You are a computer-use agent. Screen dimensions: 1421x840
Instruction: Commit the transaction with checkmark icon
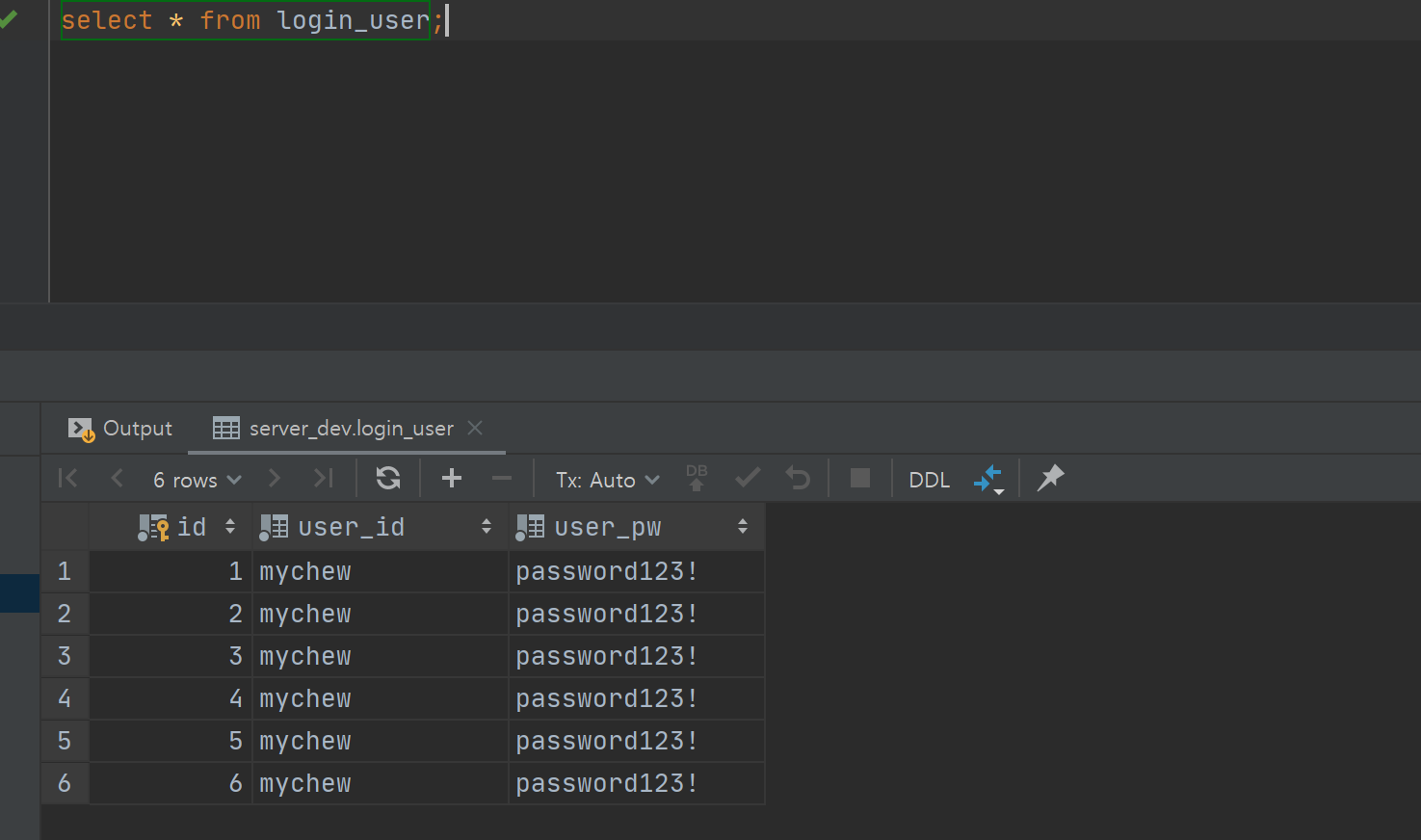point(748,478)
